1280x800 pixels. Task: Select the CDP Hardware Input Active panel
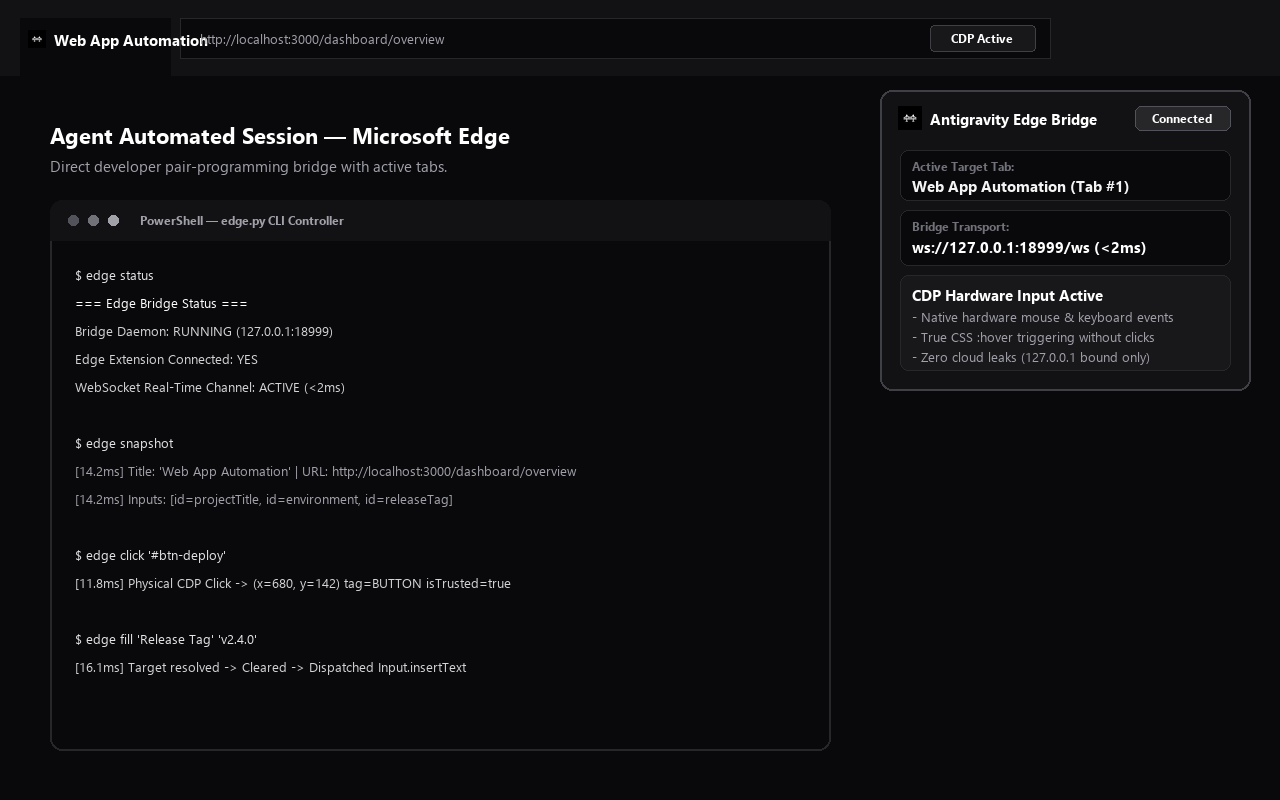(1065, 323)
